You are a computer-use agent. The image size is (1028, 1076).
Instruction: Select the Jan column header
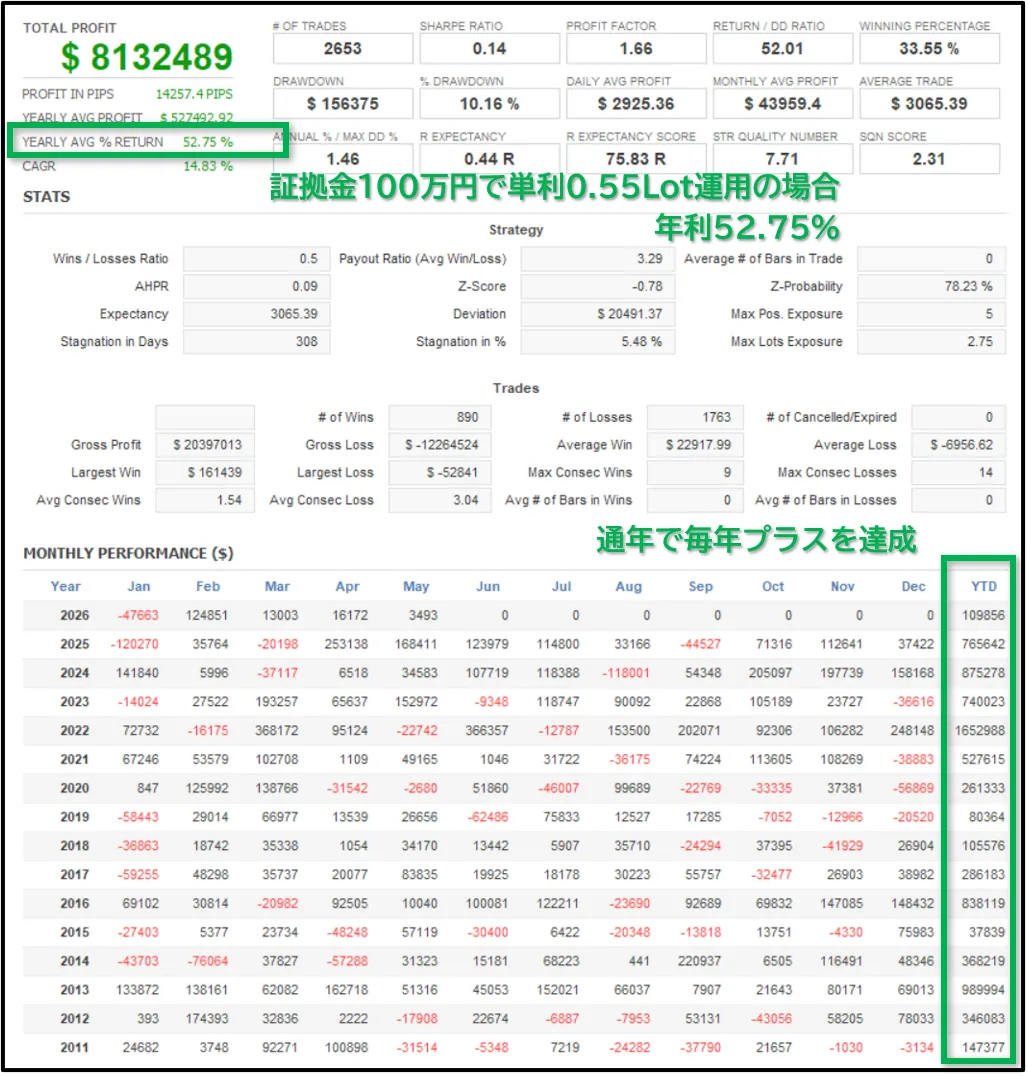point(139,587)
